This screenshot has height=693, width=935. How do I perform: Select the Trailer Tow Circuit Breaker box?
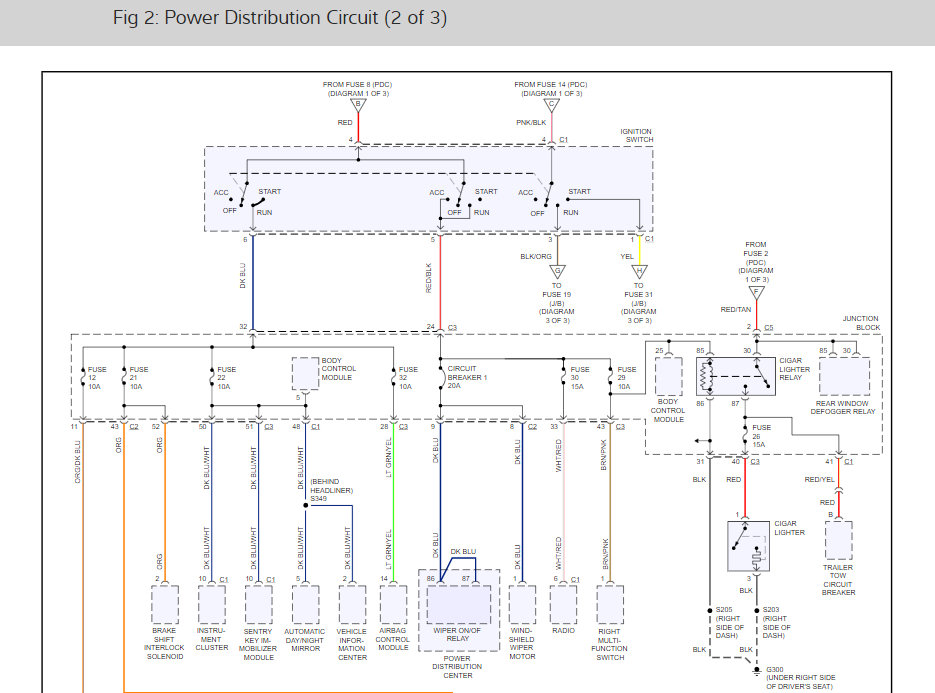838,541
